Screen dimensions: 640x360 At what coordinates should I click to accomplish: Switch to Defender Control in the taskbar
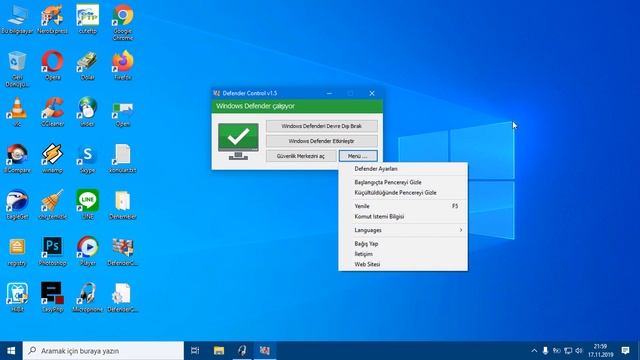tap(265, 351)
